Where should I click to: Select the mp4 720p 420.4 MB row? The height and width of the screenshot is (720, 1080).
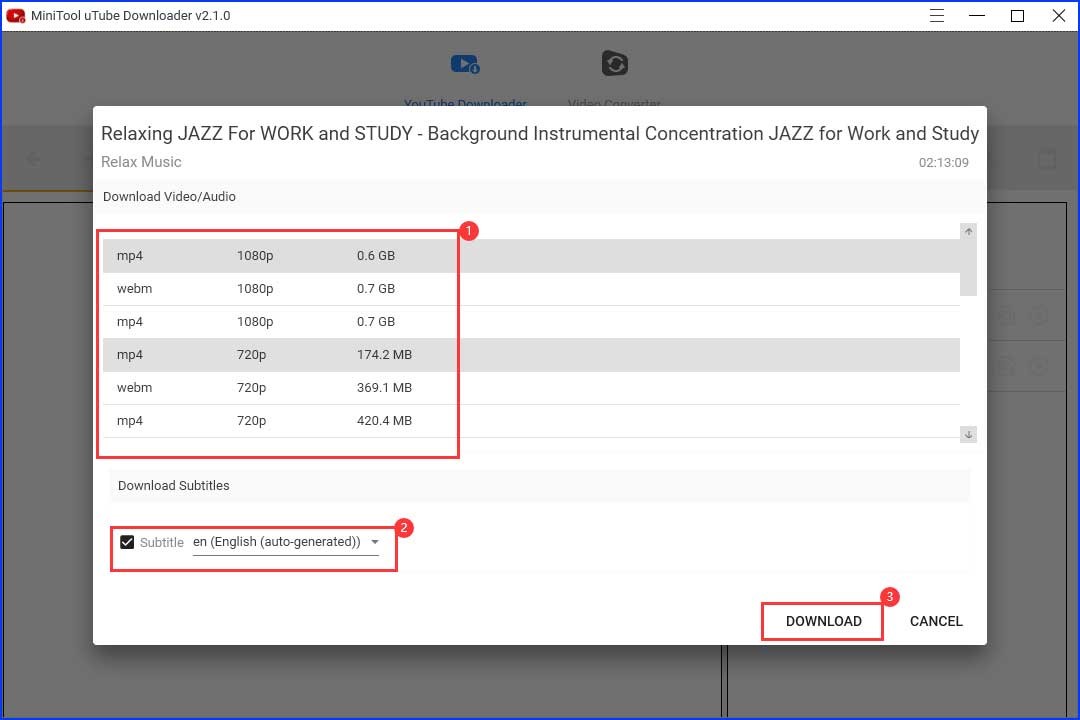[531, 421]
